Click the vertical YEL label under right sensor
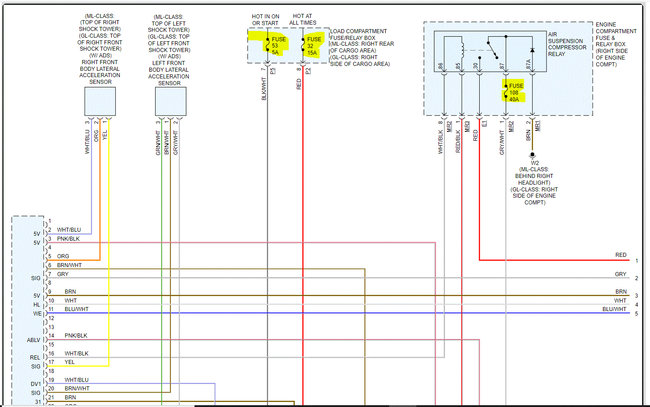Image resolution: width=650 pixels, height=407 pixels. pos(105,135)
